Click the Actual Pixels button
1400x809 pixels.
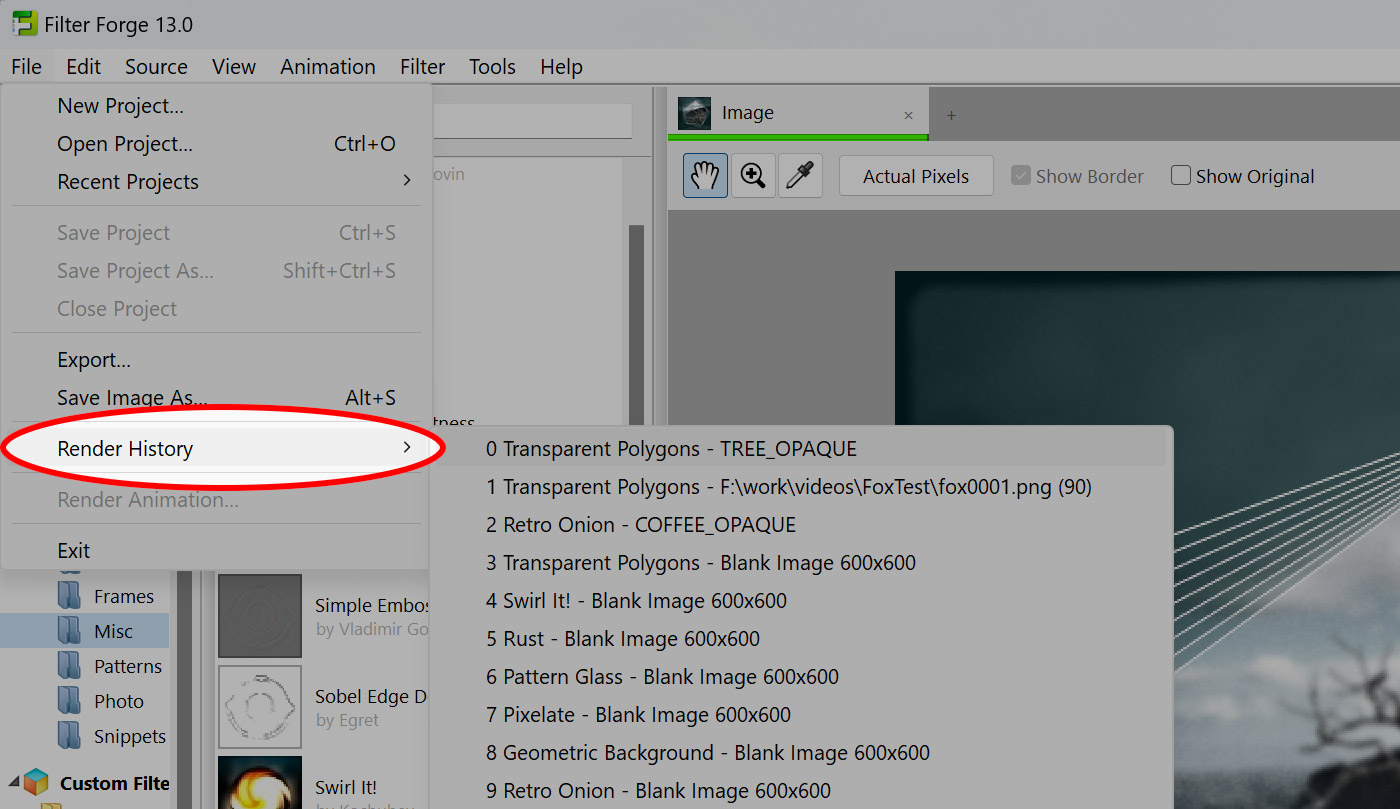[x=916, y=176]
